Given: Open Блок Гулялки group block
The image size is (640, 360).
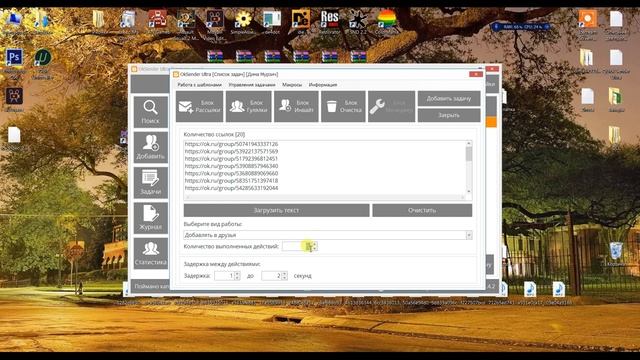Looking at the screenshot, I should click(249, 107).
